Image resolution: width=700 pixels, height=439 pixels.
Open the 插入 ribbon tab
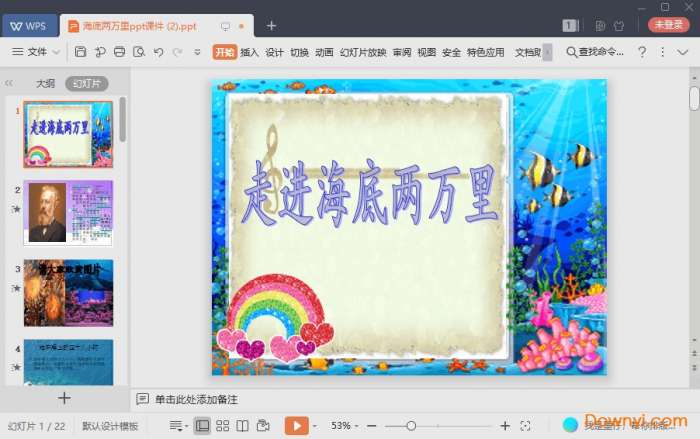[x=249, y=52]
